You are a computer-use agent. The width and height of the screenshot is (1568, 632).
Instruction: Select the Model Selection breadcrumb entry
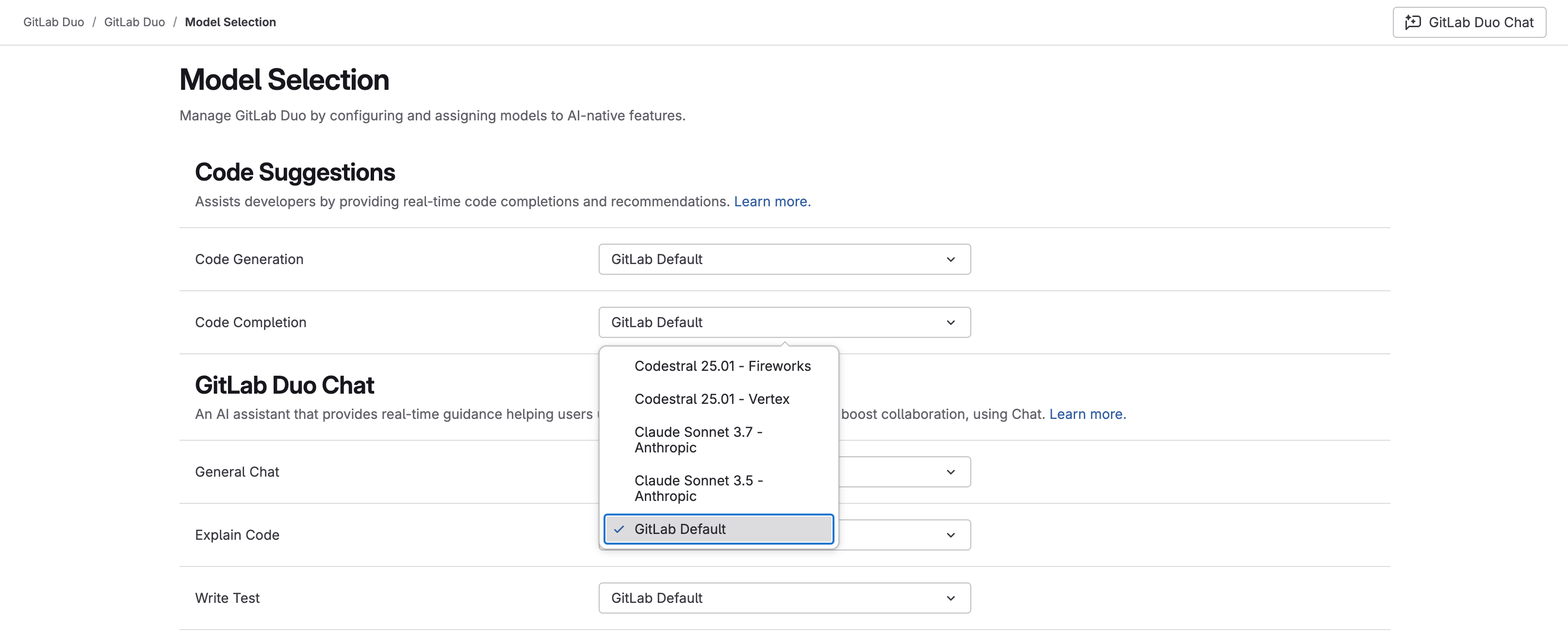(230, 22)
